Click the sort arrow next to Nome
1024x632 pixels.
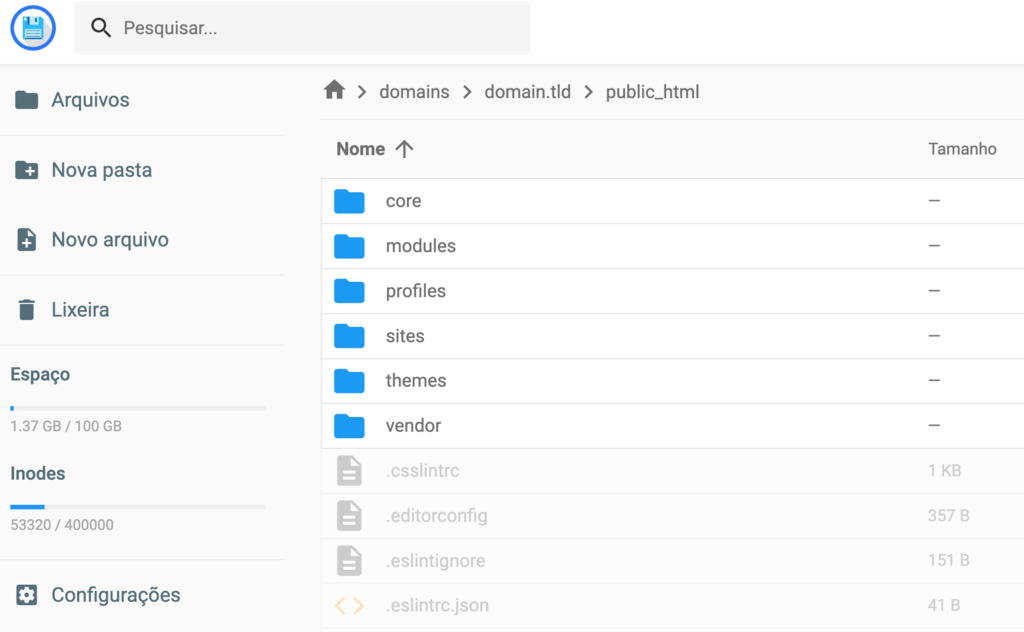404,148
